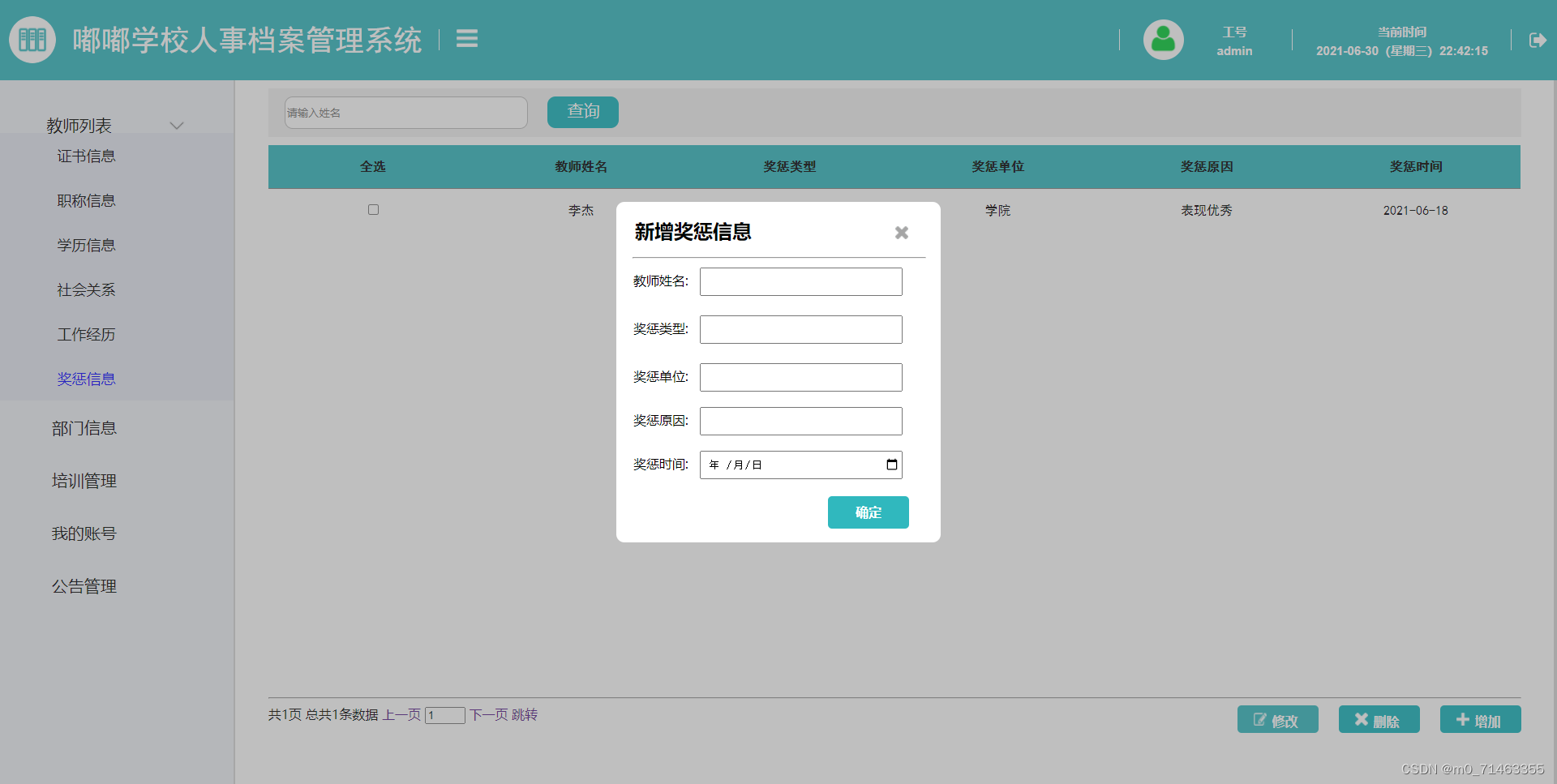
Task: Open 部门信息 in sidebar
Action: 84,429
